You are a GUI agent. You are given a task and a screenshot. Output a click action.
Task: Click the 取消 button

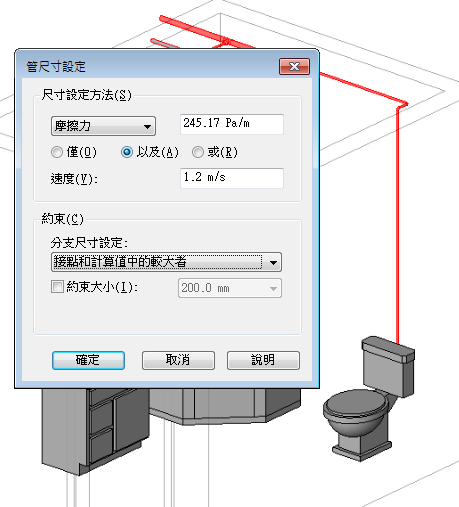coord(178,360)
